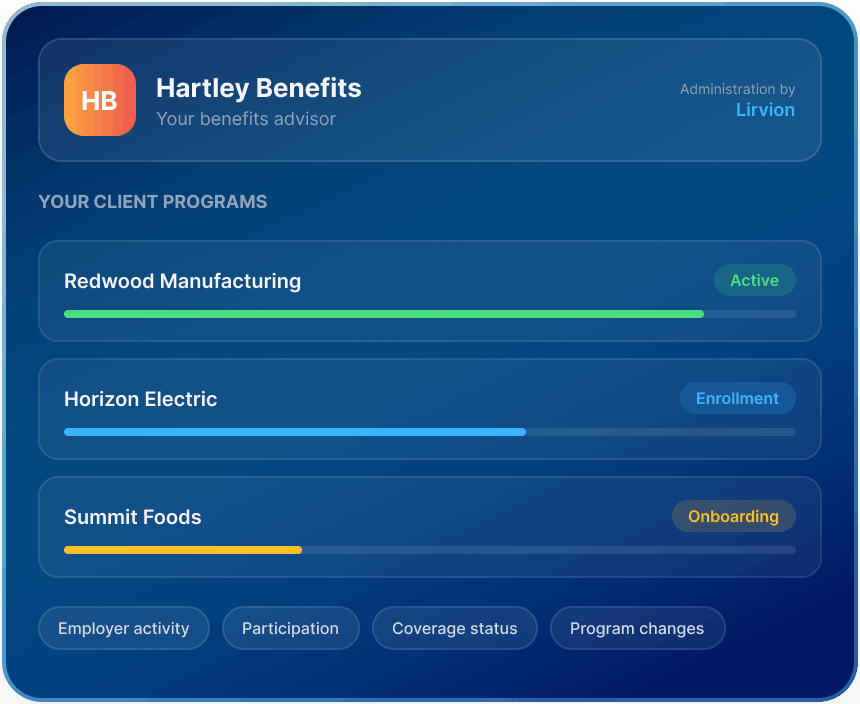Click the 'Administration by' label
Image resolution: width=860 pixels, height=704 pixels.
738,89
